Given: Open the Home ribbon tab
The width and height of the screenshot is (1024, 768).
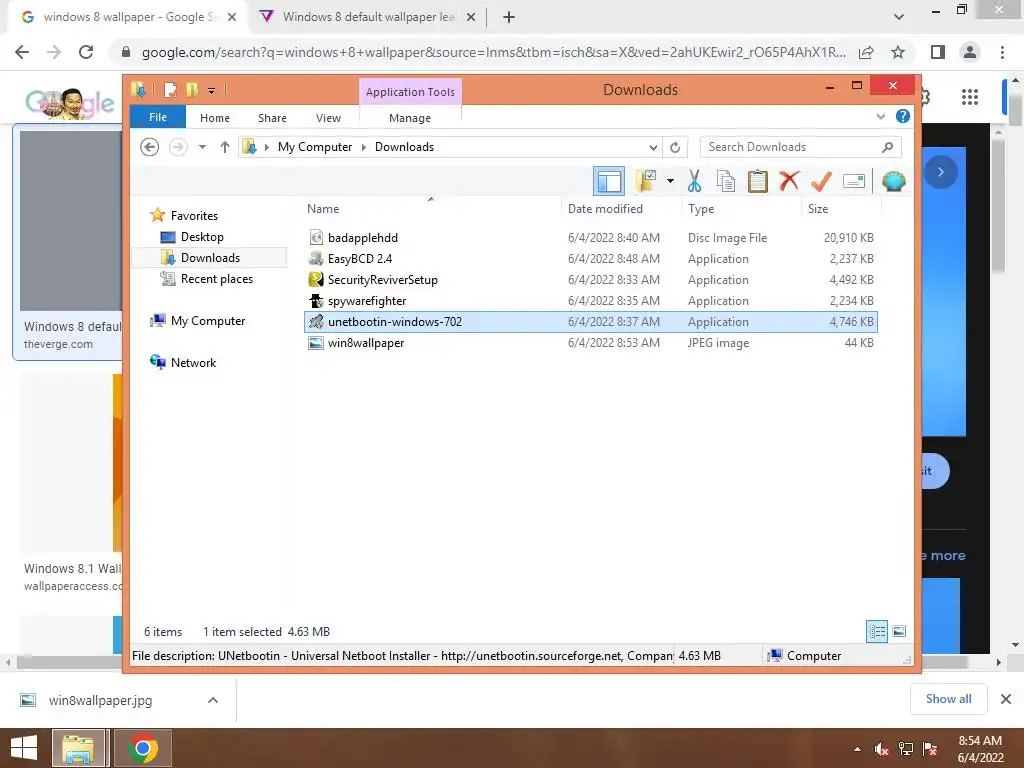Looking at the screenshot, I should point(215,118).
